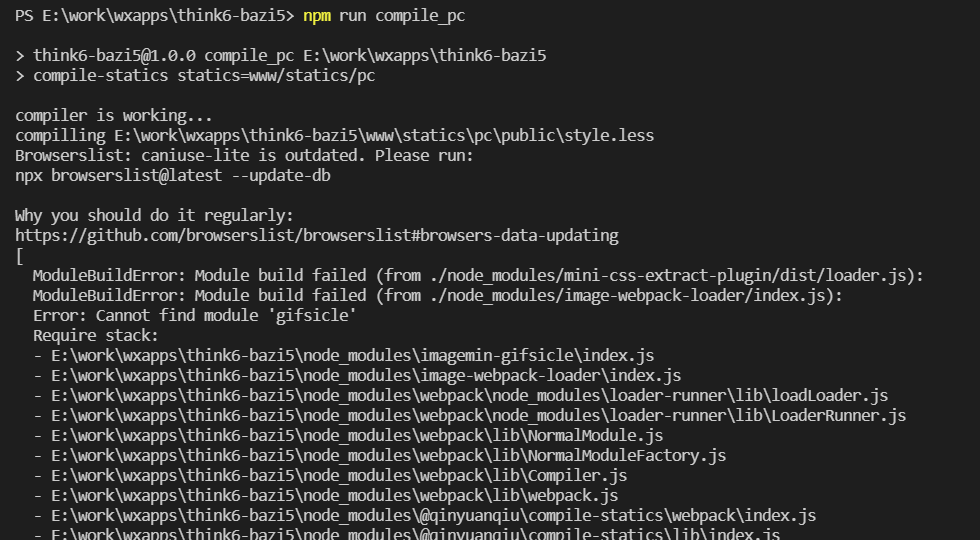980x540 pixels.
Task: Click the LoaderRunner.js file path
Action: [479, 416]
